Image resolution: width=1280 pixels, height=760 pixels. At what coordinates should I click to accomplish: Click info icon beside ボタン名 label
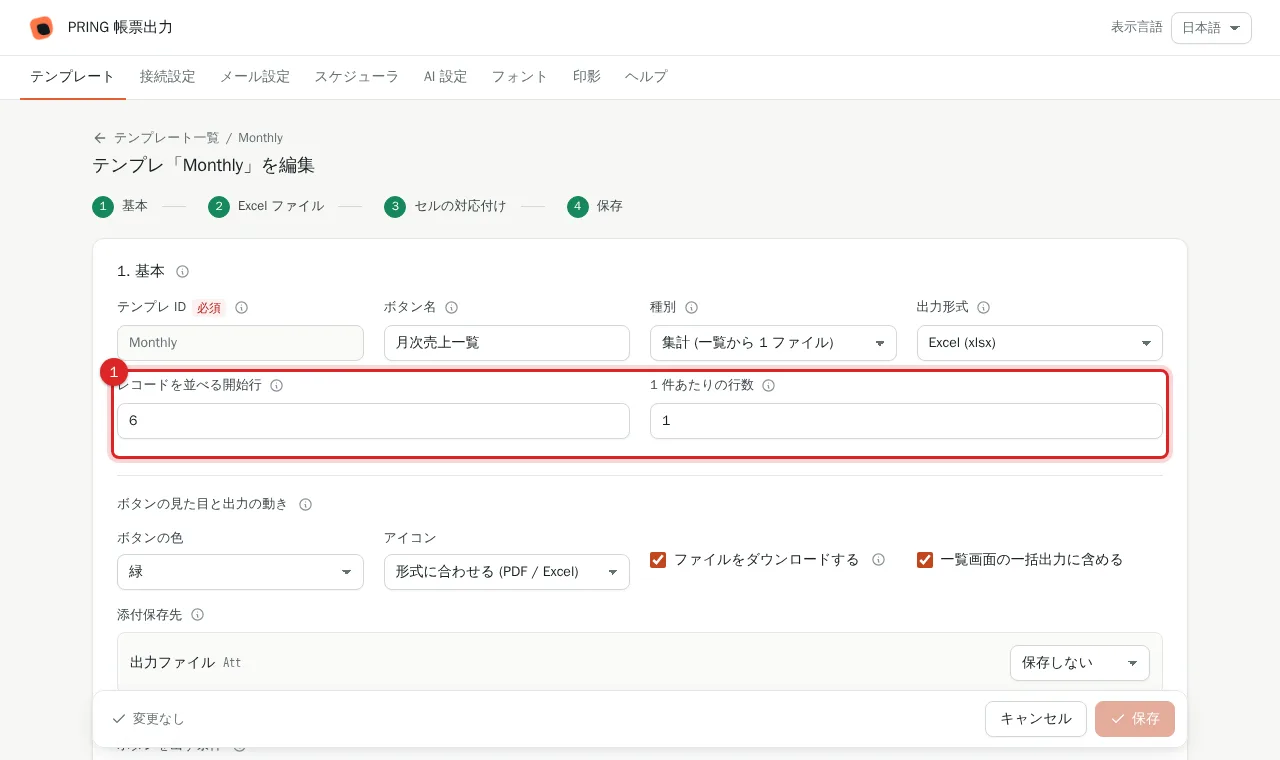(x=451, y=307)
